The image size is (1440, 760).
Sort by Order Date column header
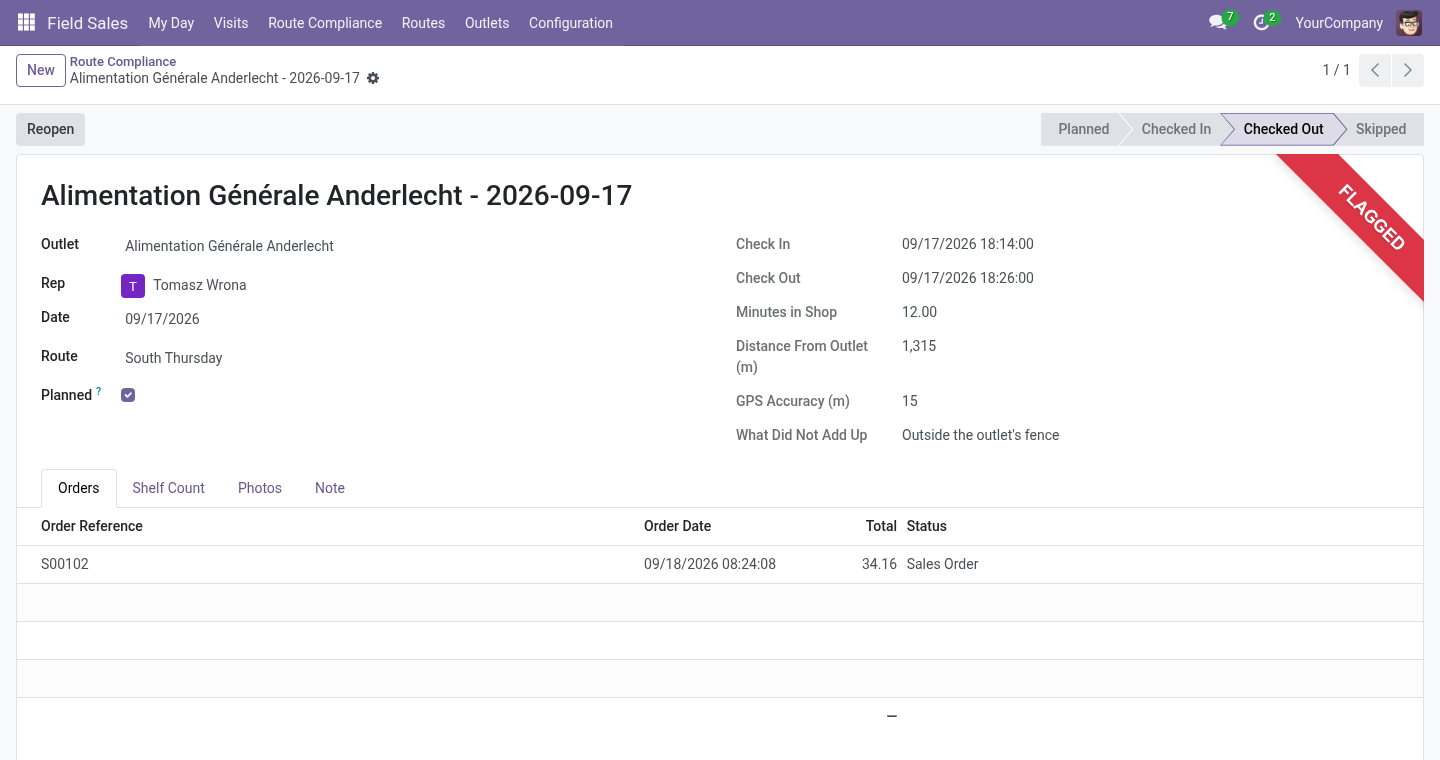pos(678,526)
